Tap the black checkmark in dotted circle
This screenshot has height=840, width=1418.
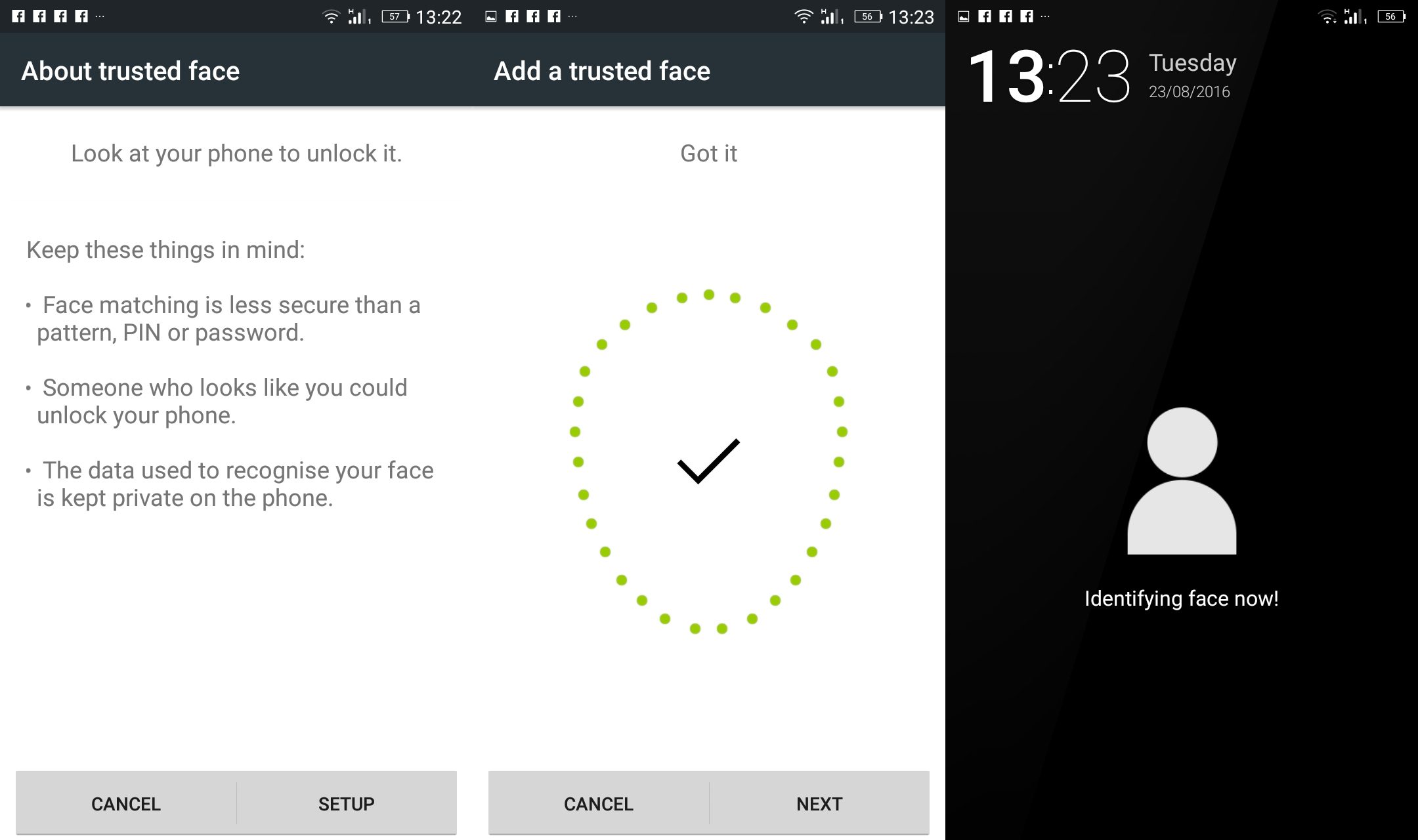coord(708,461)
